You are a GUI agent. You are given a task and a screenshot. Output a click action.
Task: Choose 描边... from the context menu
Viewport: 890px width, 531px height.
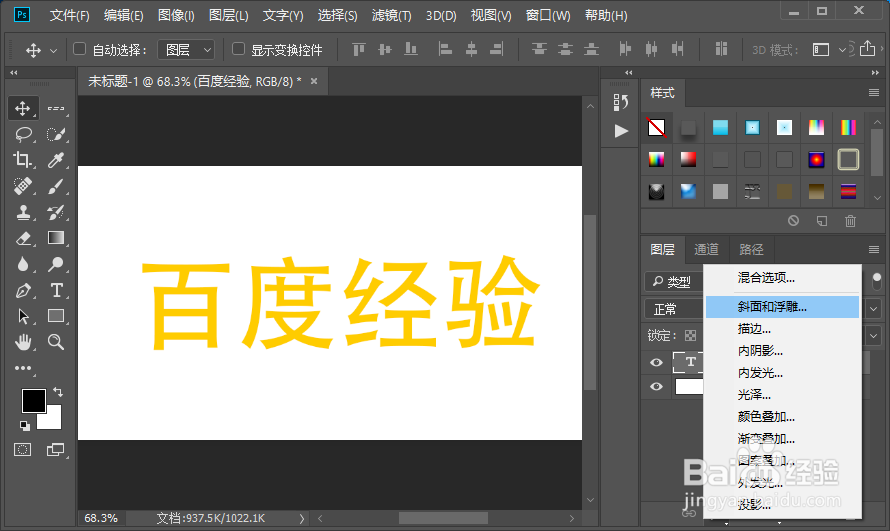tap(782, 329)
